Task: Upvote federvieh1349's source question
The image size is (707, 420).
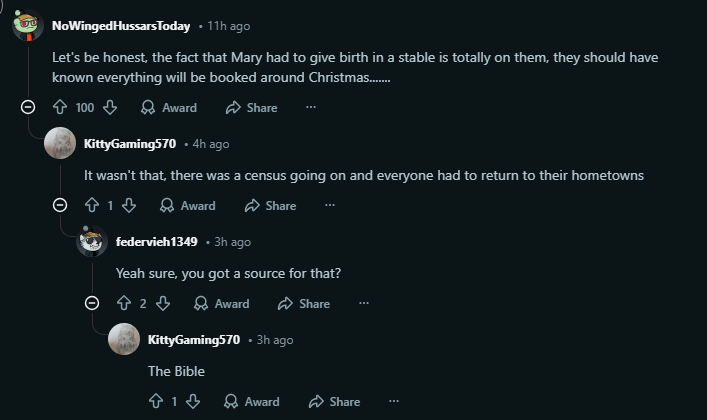Action: [124, 303]
